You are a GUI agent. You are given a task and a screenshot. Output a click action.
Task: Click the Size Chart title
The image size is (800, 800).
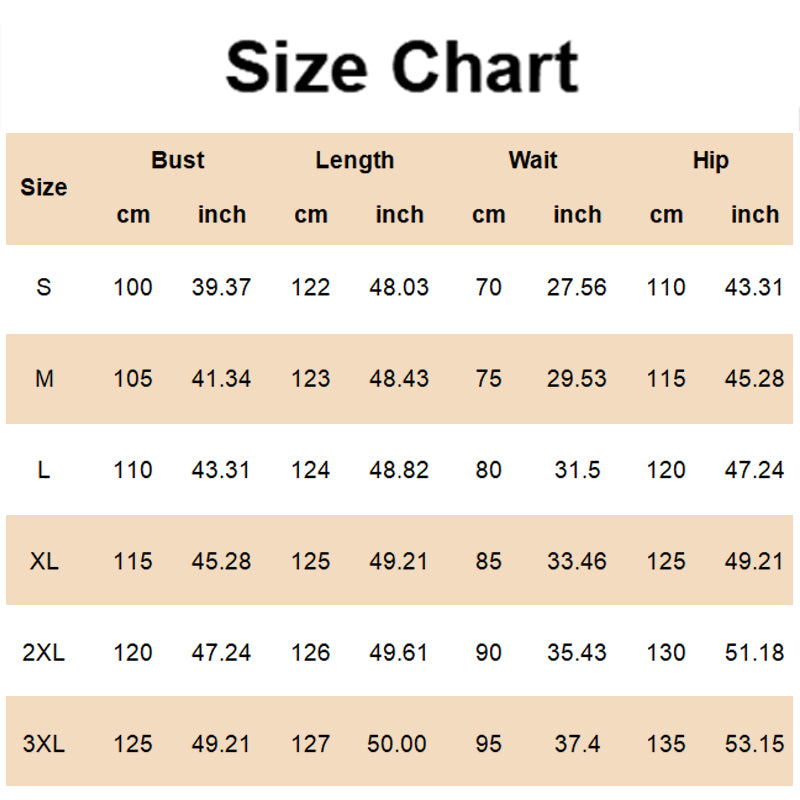[x=401, y=67]
